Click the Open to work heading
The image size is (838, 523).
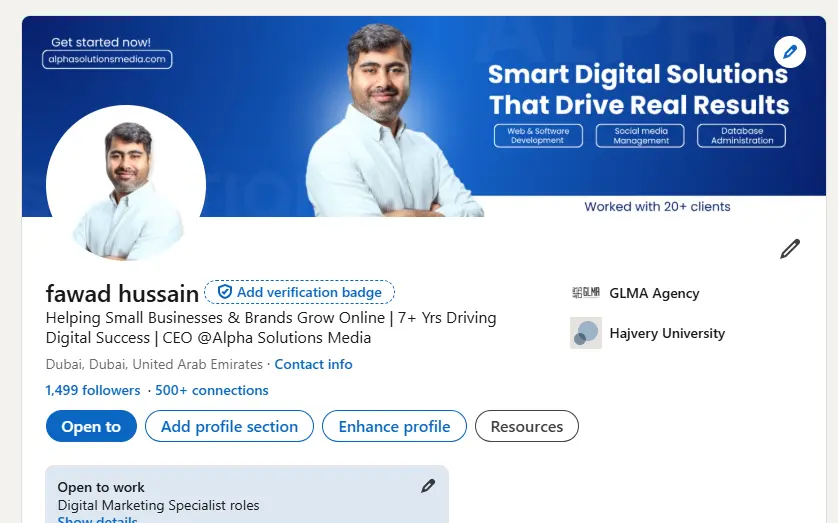click(x=101, y=487)
